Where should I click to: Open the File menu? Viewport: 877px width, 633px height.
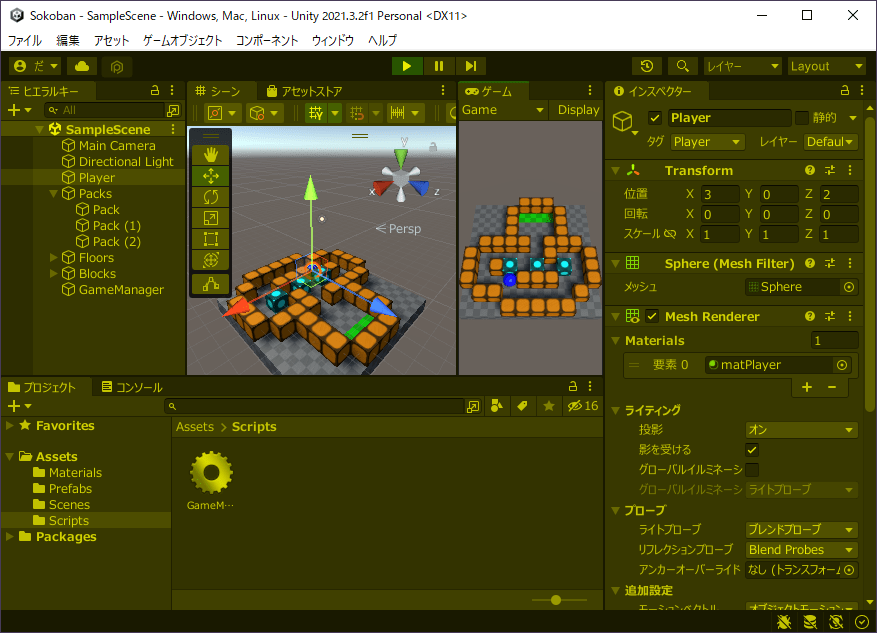pos(25,40)
